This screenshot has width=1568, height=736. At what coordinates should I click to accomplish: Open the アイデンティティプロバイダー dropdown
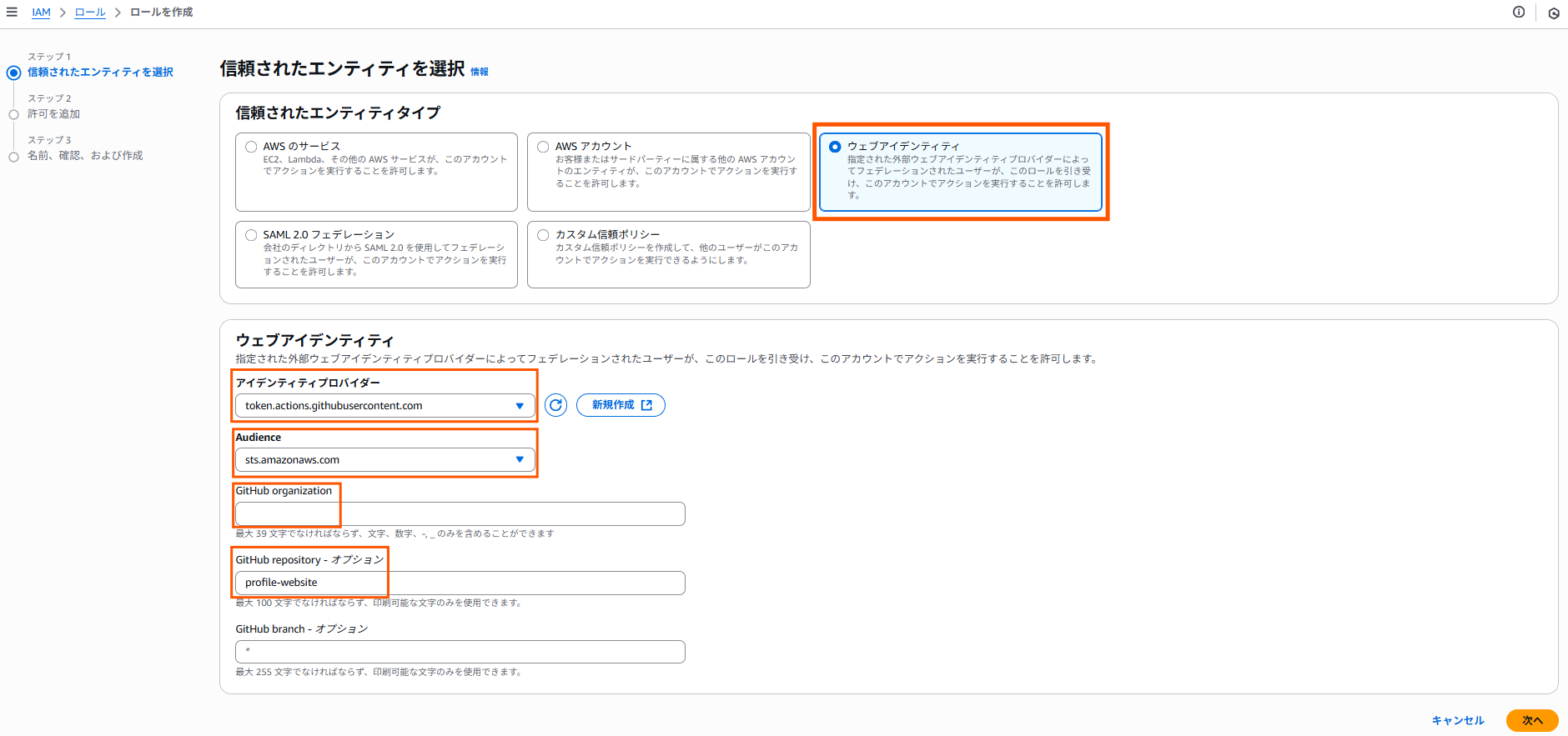[385, 406]
